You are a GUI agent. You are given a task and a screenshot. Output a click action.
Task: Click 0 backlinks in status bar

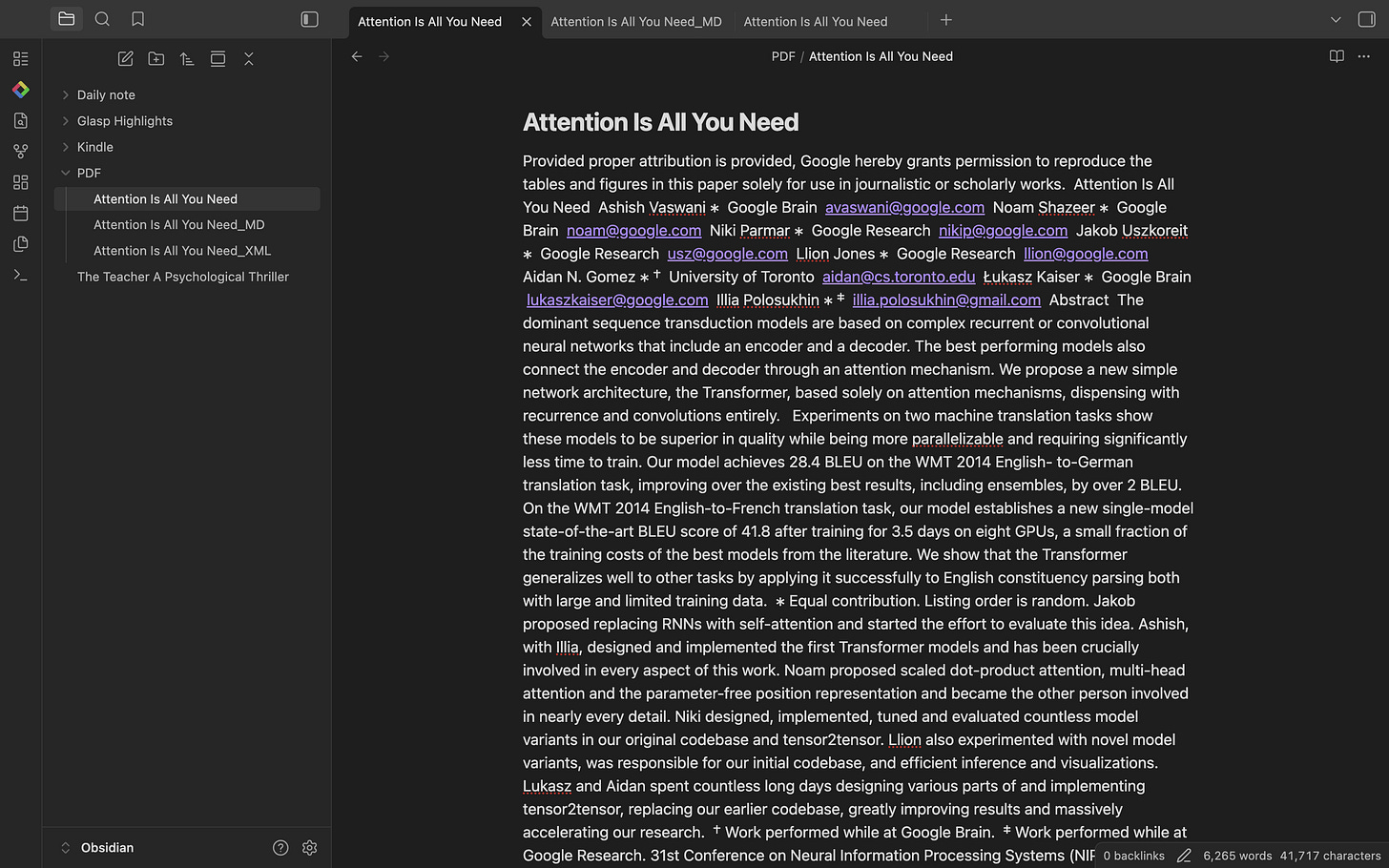click(x=1133, y=857)
